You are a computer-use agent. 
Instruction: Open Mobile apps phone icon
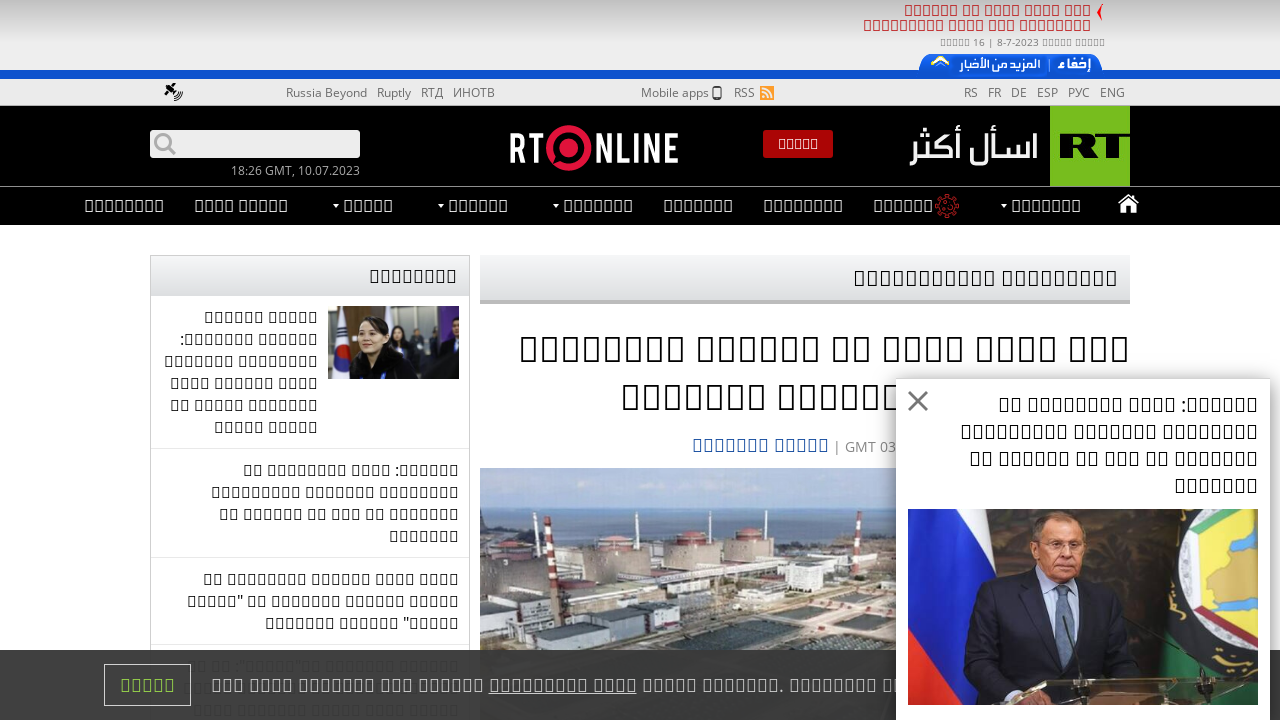[717, 93]
